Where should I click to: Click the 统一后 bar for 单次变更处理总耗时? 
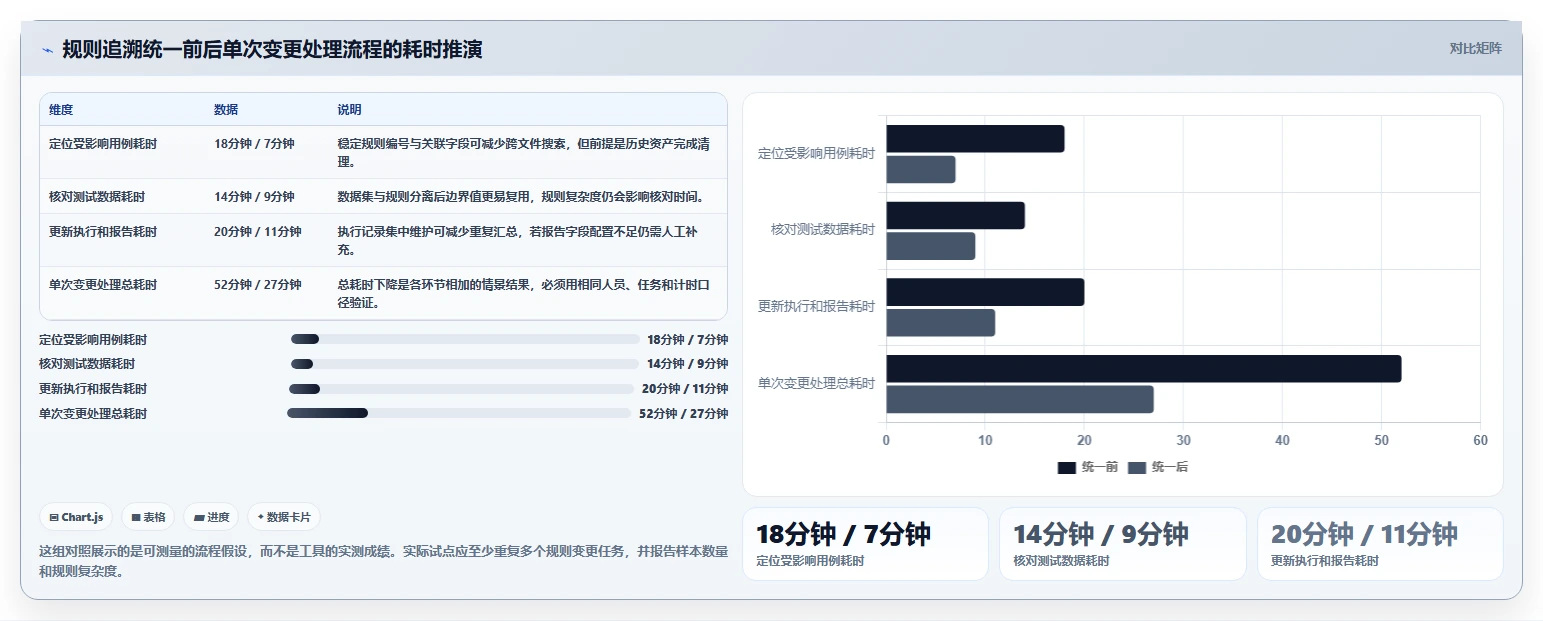click(1020, 399)
